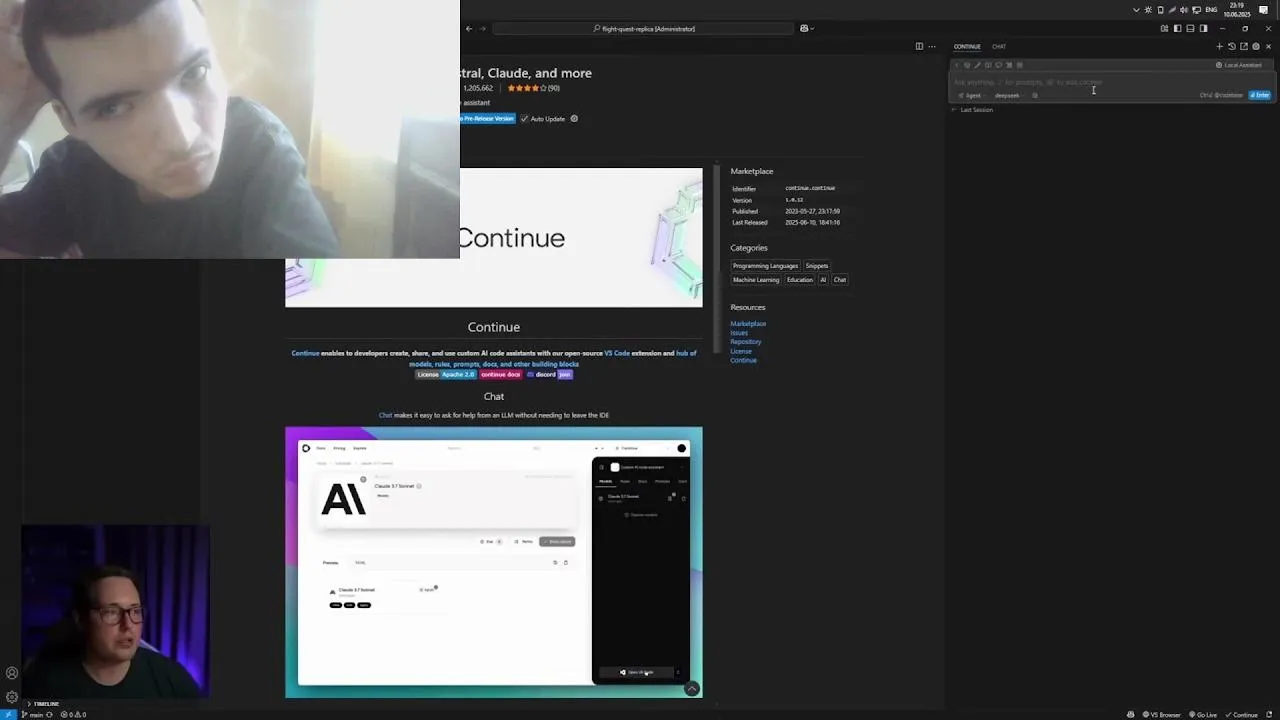Click Go Live status bar button
The width and height of the screenshot is (1280, 720).
click(1205, 715)
